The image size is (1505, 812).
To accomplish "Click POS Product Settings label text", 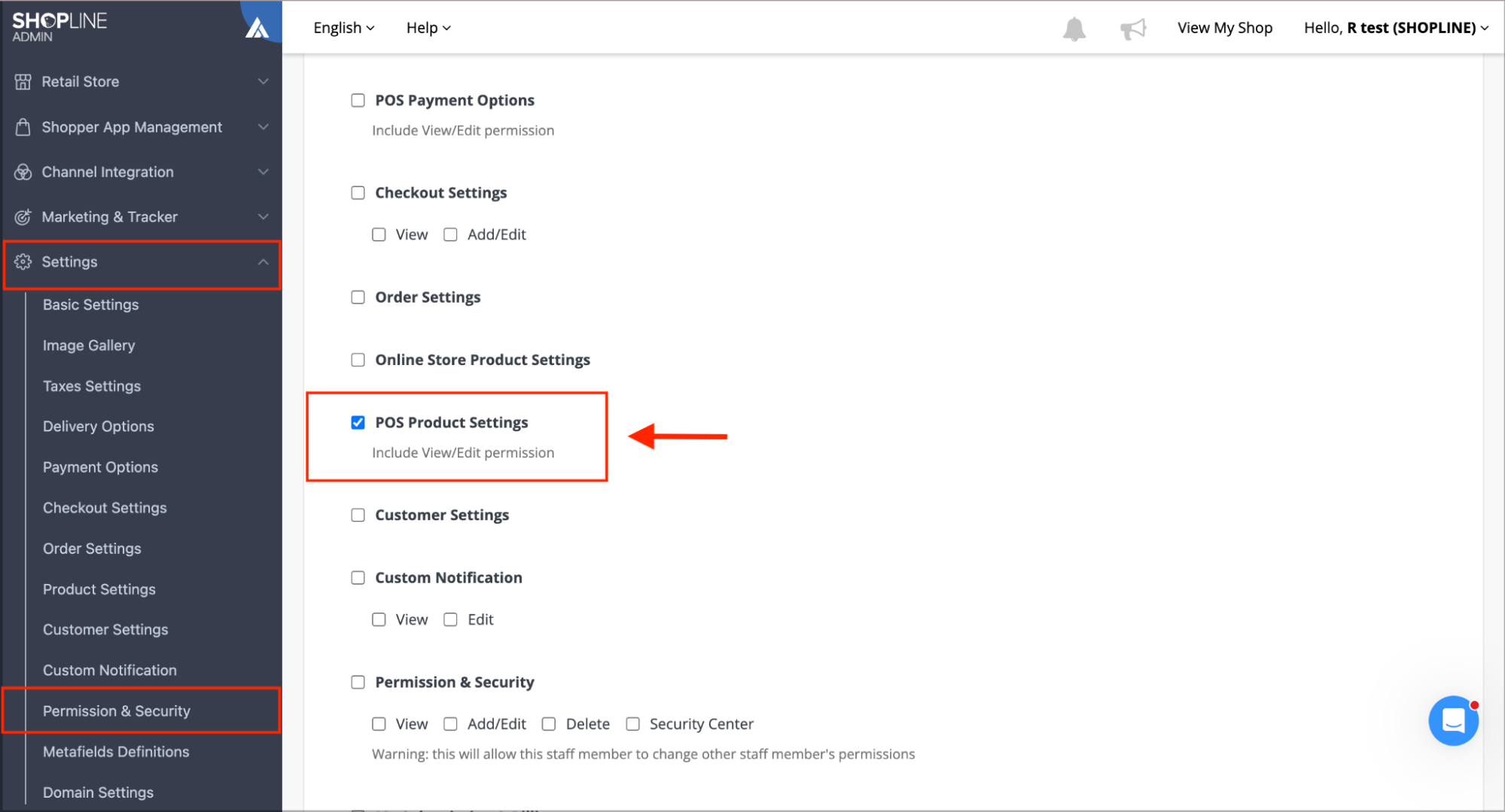I will pyautogui.click(x=452, y=422).
